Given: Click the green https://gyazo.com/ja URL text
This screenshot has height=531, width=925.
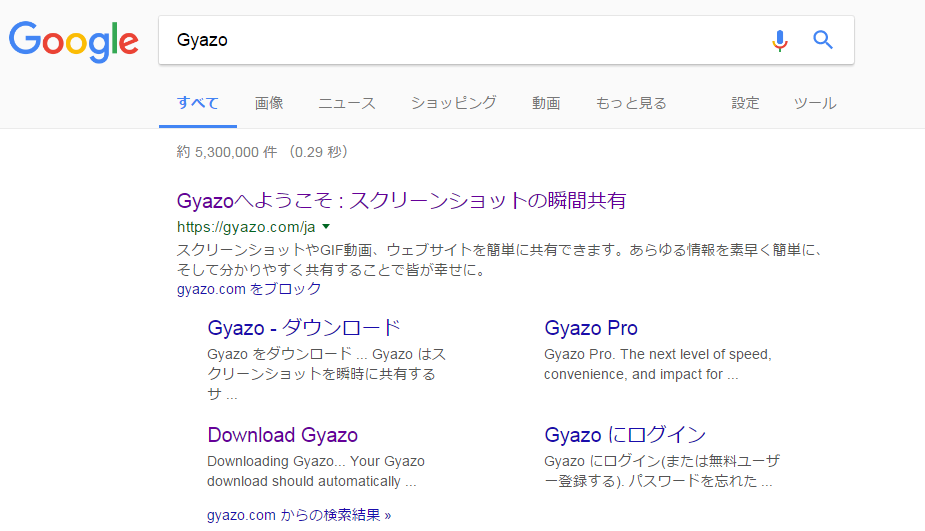Looking at the screenshot, I should tap(246, 227).
